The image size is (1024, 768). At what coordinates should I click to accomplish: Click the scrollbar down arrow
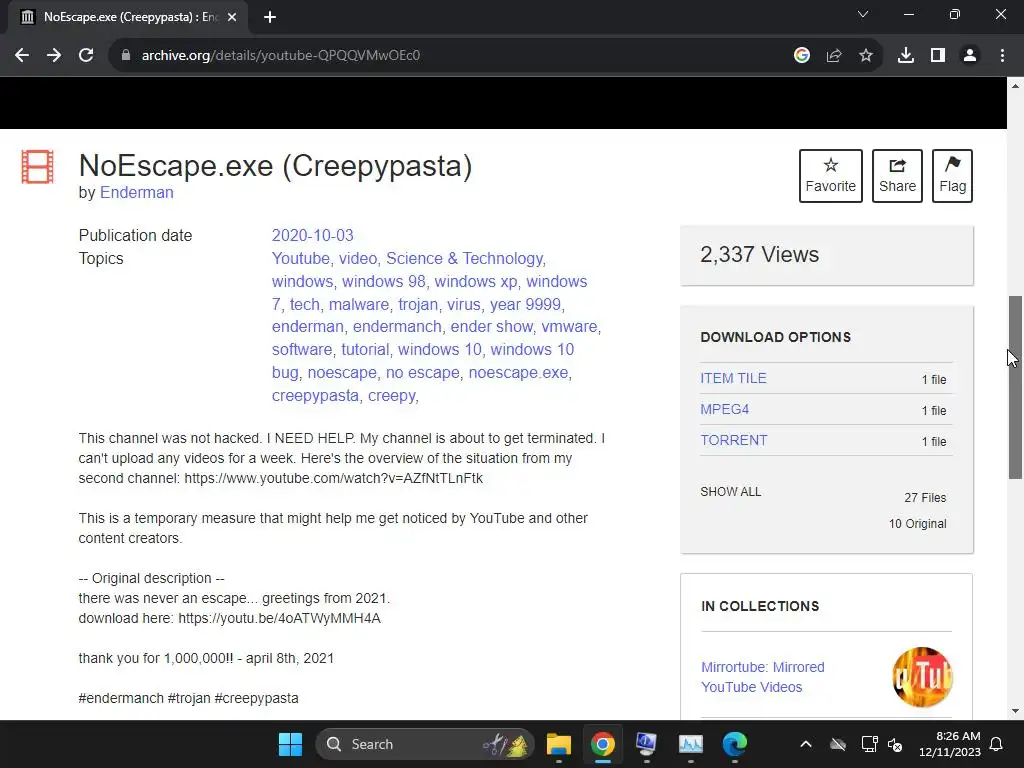click(x=1015, y=711)
